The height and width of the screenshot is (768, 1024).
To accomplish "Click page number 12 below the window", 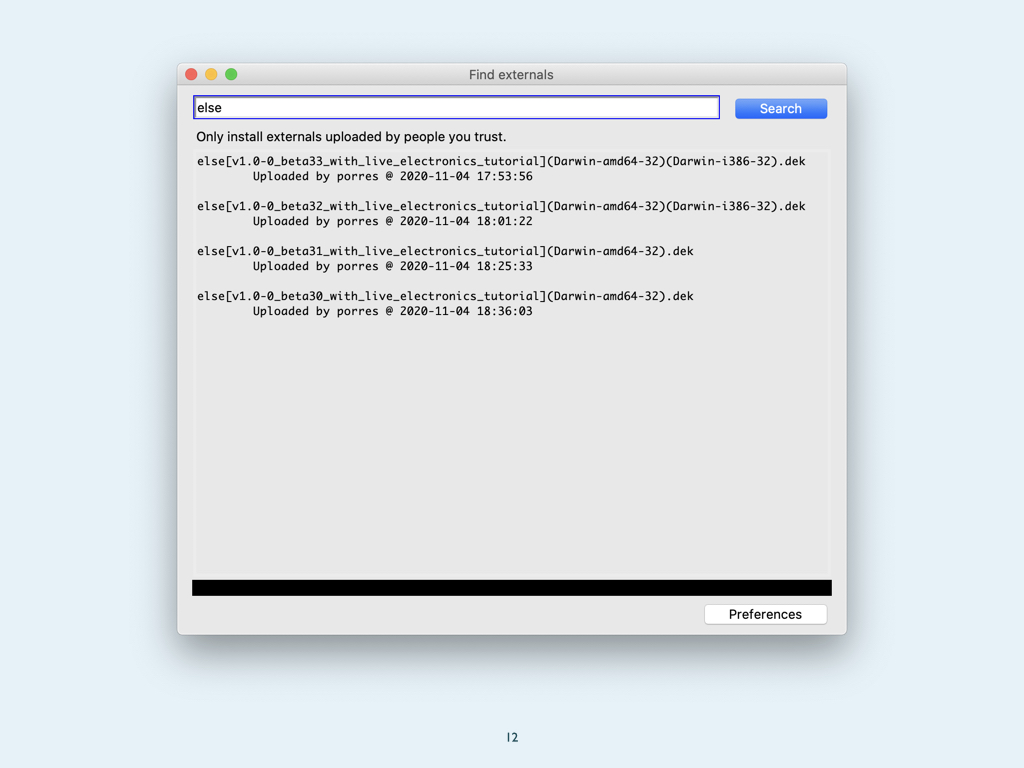I will pos(512,738).
